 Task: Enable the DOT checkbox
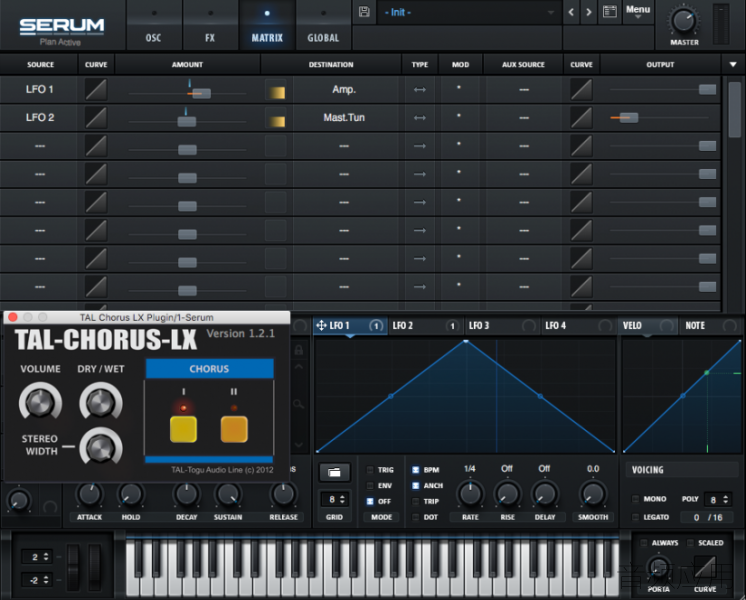coord(415,517)
